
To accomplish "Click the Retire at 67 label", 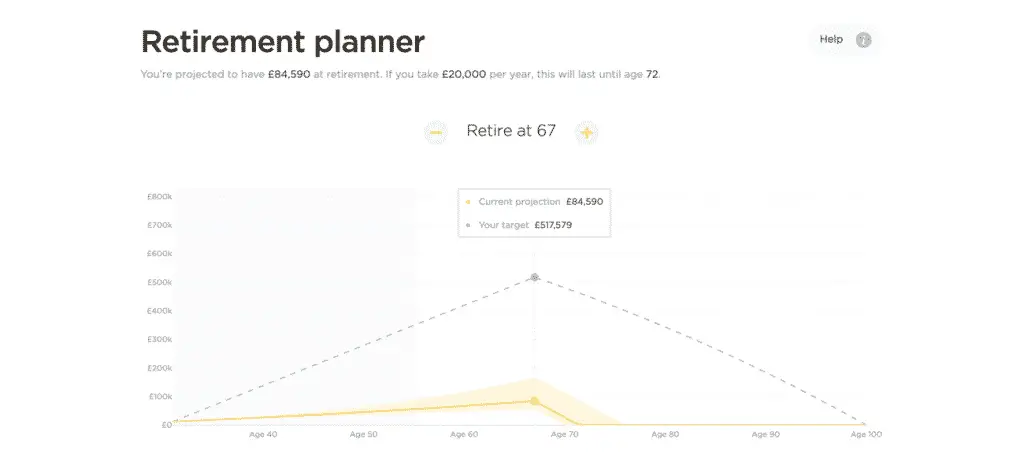I will (x=511, y=131).
